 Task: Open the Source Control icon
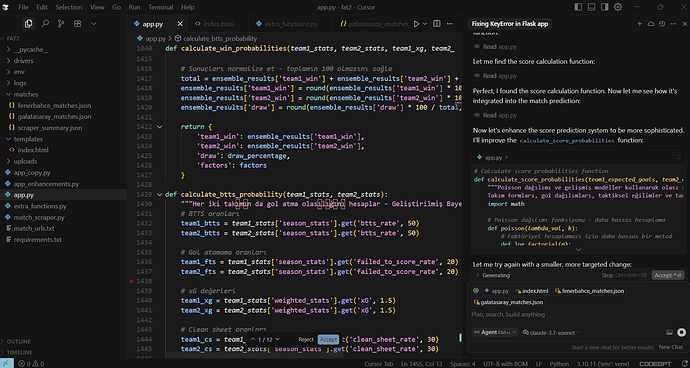[61, 24]
